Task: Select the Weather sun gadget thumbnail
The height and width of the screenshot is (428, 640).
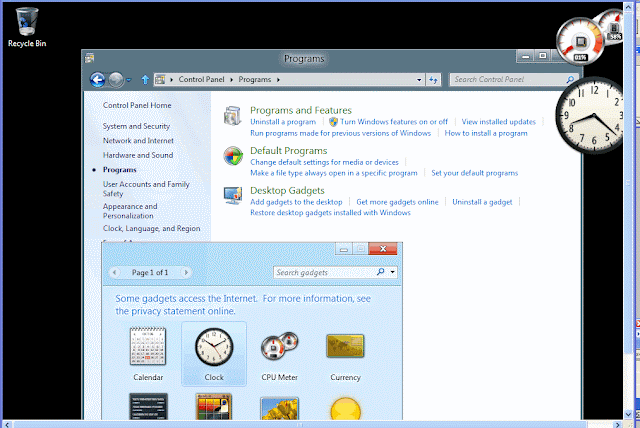Action: (346, 409)
